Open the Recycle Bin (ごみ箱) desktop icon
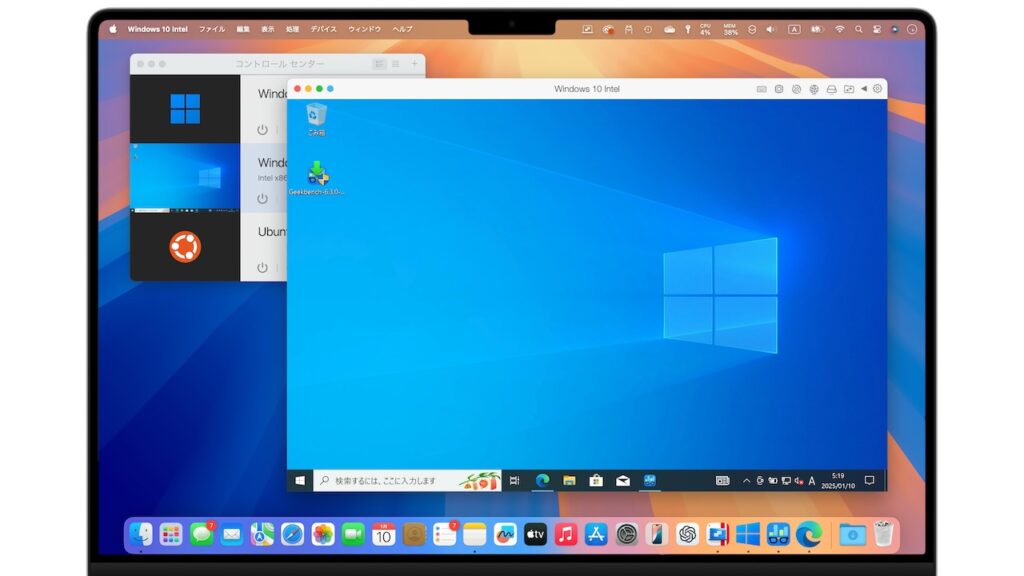 coord(316,120)
